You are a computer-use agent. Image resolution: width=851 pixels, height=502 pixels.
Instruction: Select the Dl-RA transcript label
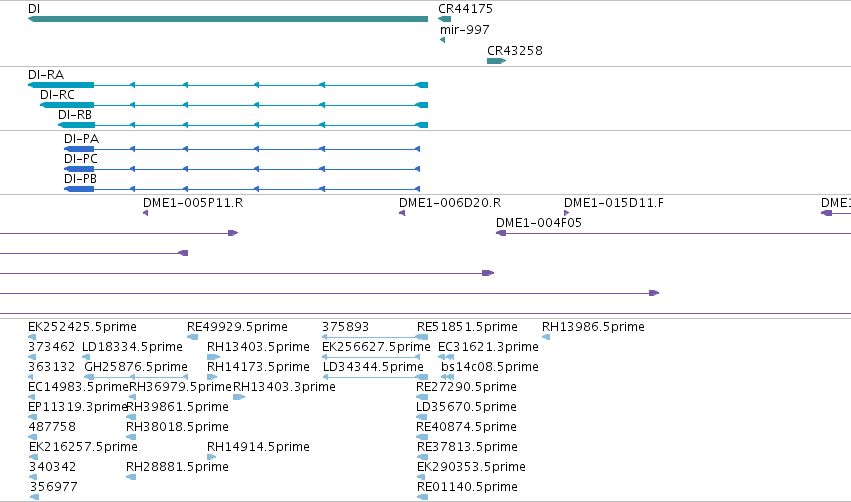click(46, 74)
